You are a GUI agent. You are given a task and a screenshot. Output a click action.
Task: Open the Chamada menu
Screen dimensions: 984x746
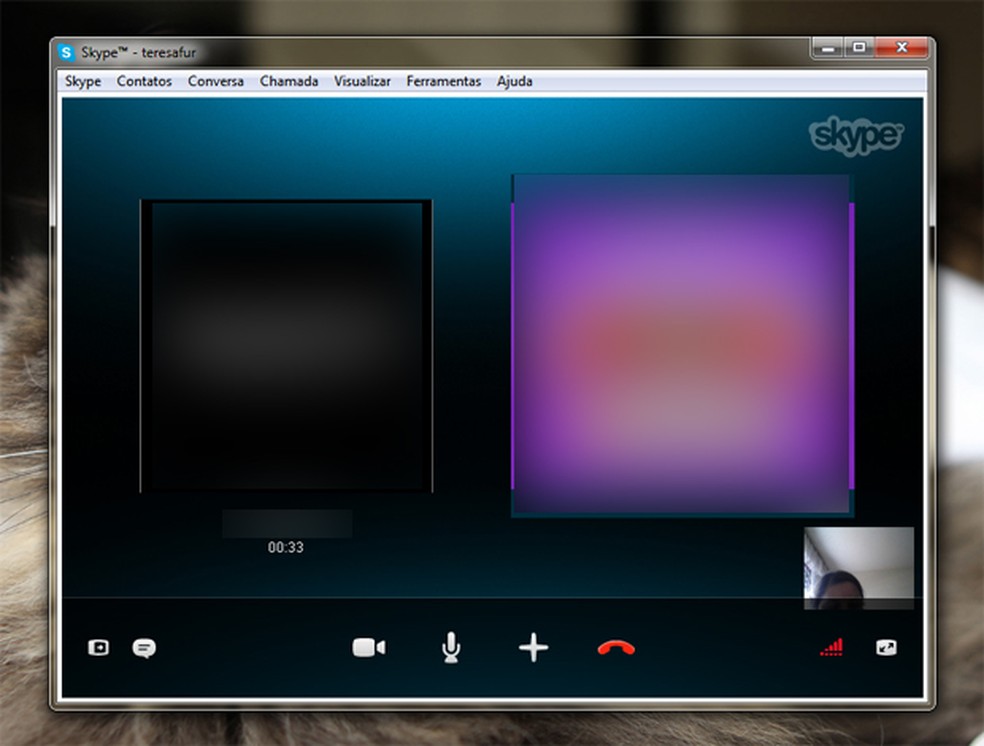point(289,82)
